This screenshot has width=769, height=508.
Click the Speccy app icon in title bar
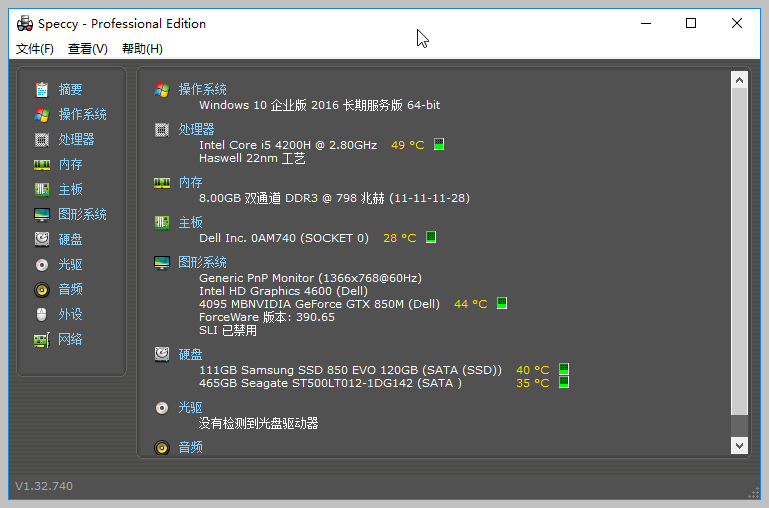(x=25, y=23)
